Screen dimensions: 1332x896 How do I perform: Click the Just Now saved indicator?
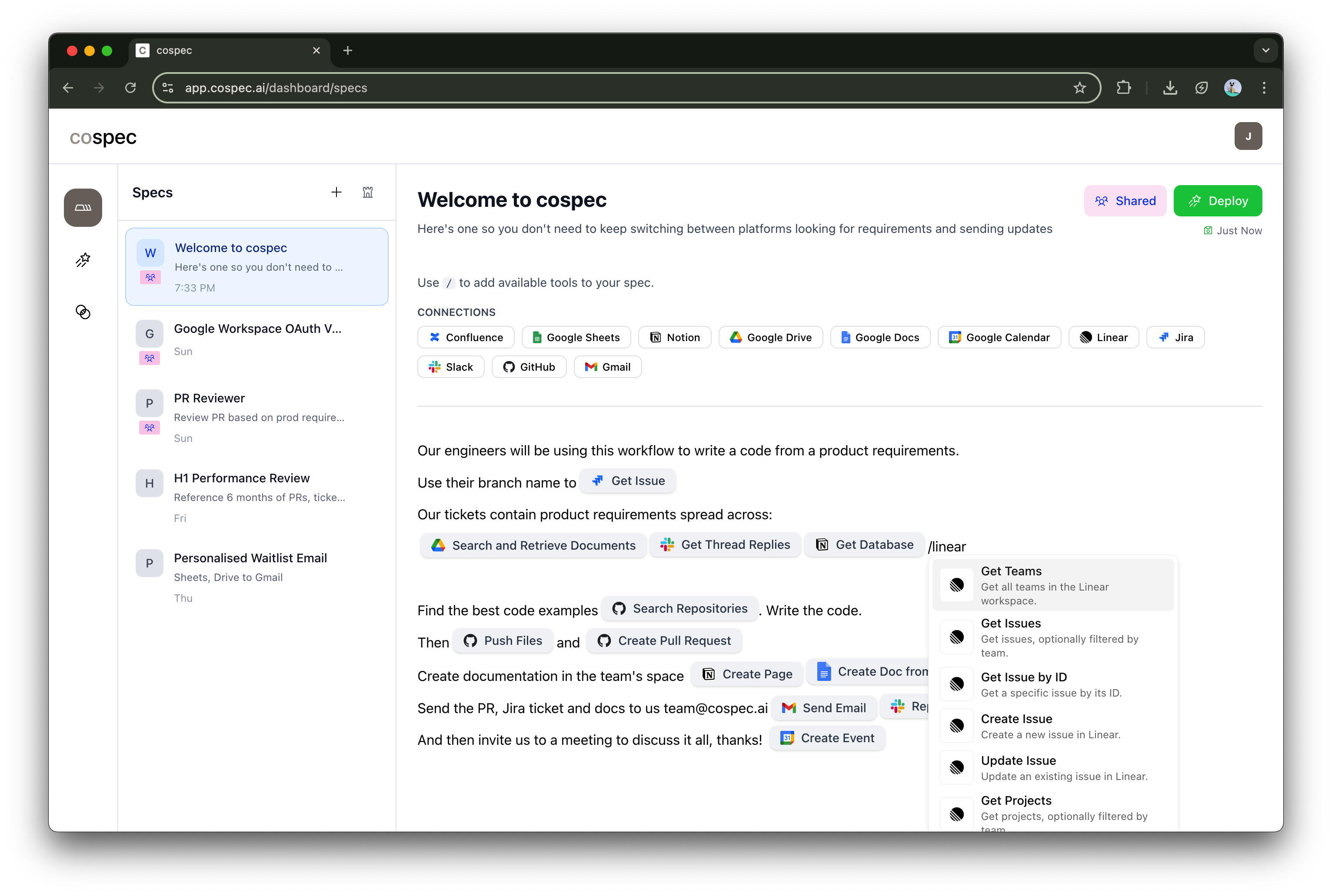pos(1232,230)
